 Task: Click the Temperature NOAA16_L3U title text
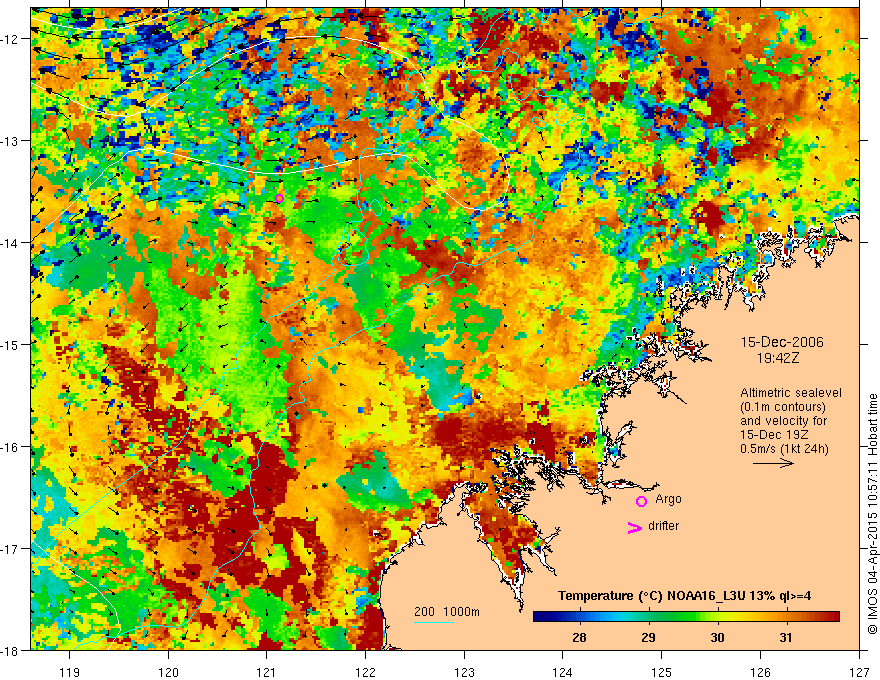(x=684, y=596)
